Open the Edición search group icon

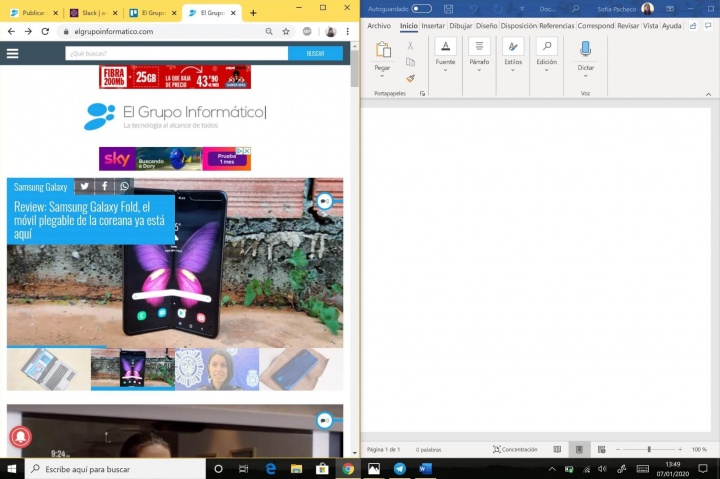click(546, 46)
